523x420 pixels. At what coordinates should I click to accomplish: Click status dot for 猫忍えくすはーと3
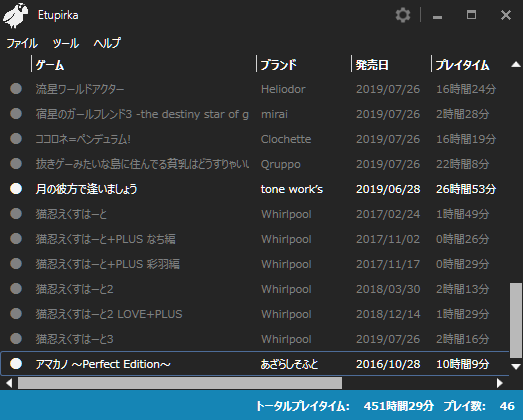(16, 339)
